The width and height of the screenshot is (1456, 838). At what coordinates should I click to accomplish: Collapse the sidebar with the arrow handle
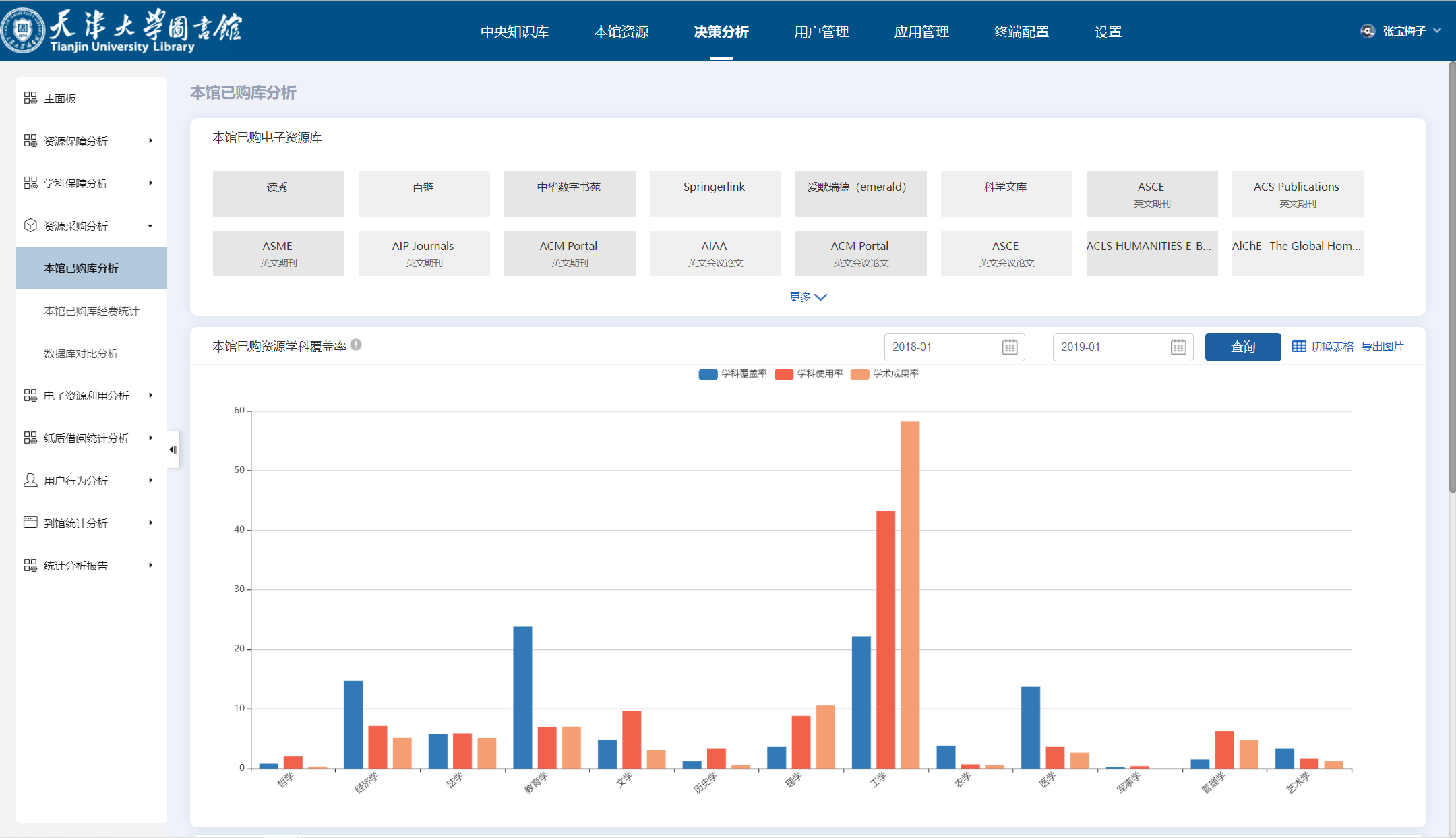[173, 450]
